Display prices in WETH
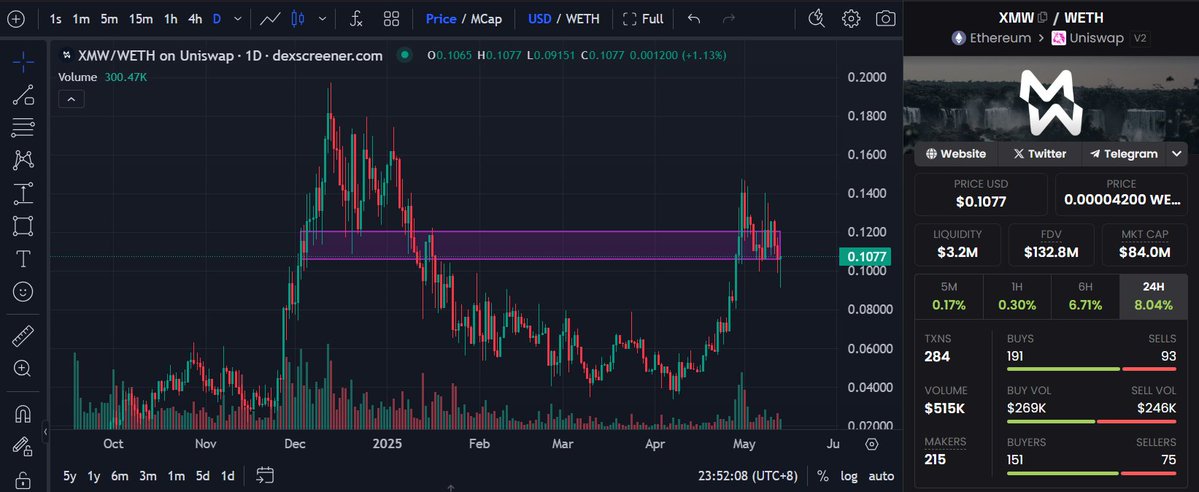1199x492 pixels. (583, 19)
